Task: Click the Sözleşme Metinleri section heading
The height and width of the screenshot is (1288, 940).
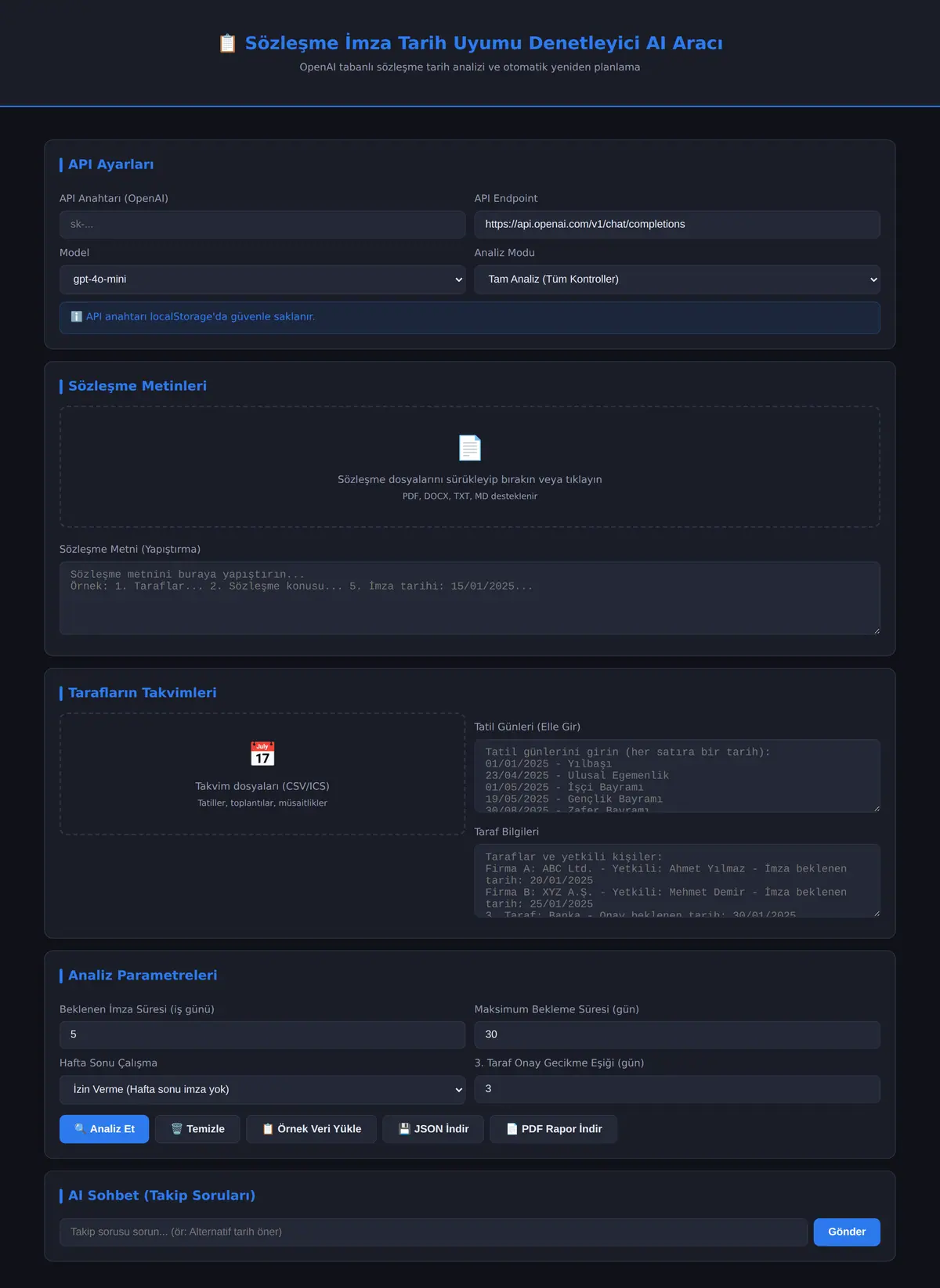Action: tap(137, 386)
